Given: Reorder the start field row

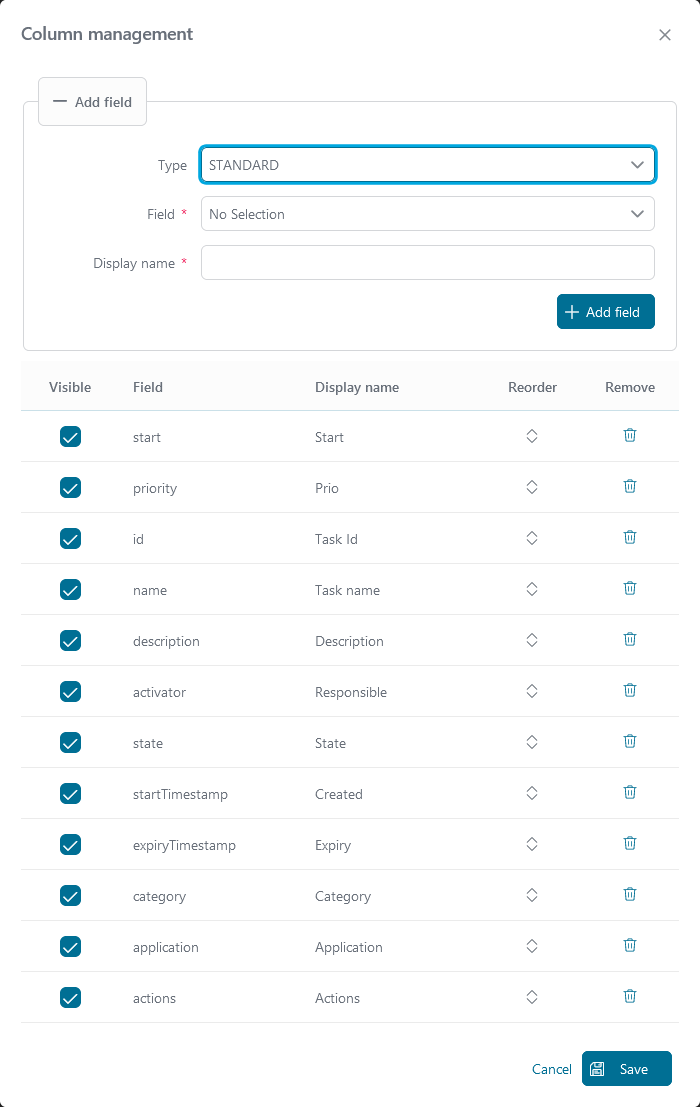Looking at the screenshot, I should pos(532,436).
